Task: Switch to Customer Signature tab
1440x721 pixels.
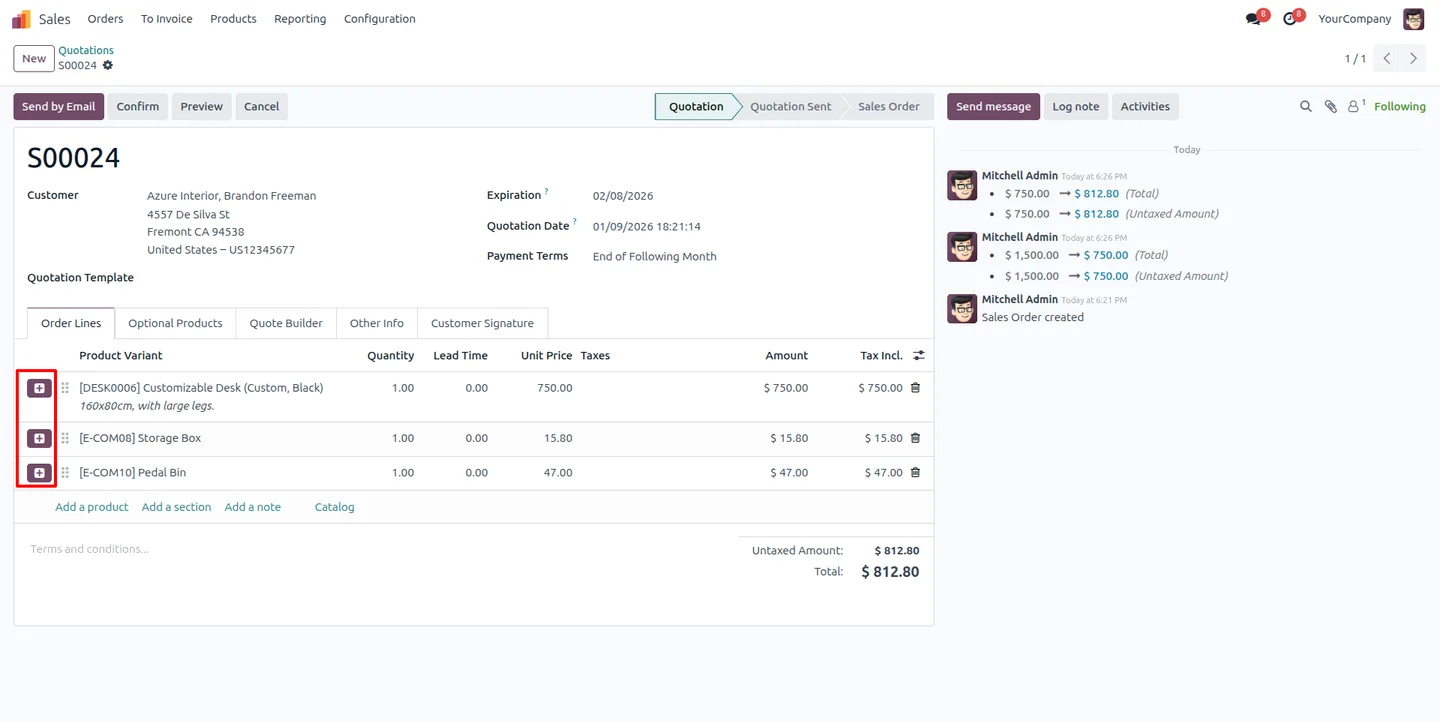Action: pos(482,323)
